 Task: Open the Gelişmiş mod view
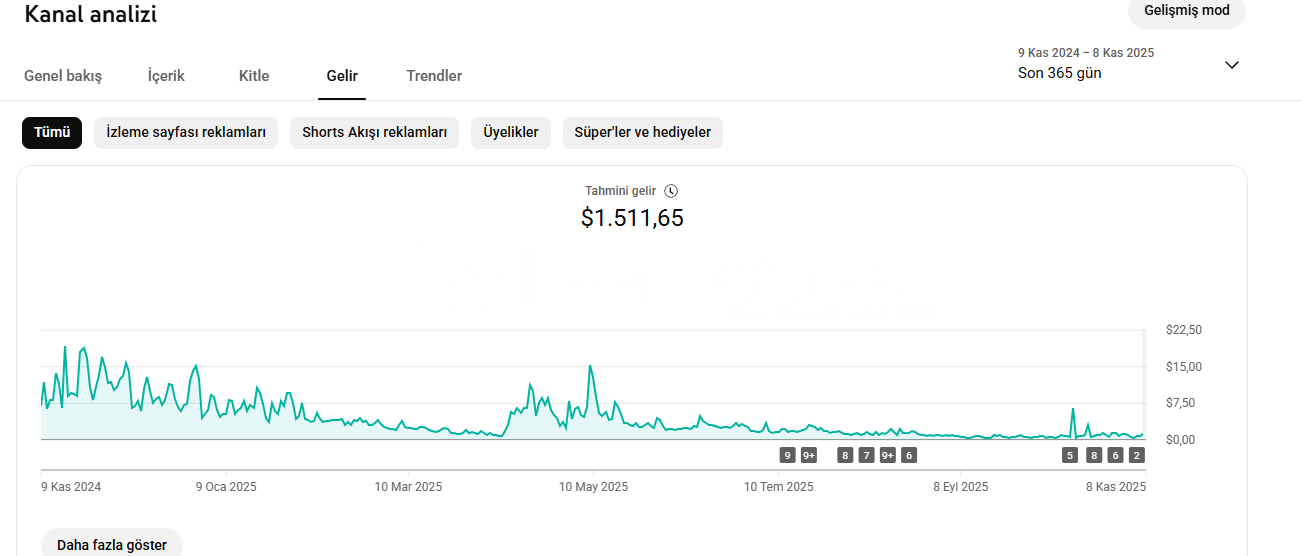(x=1186, y=11)
